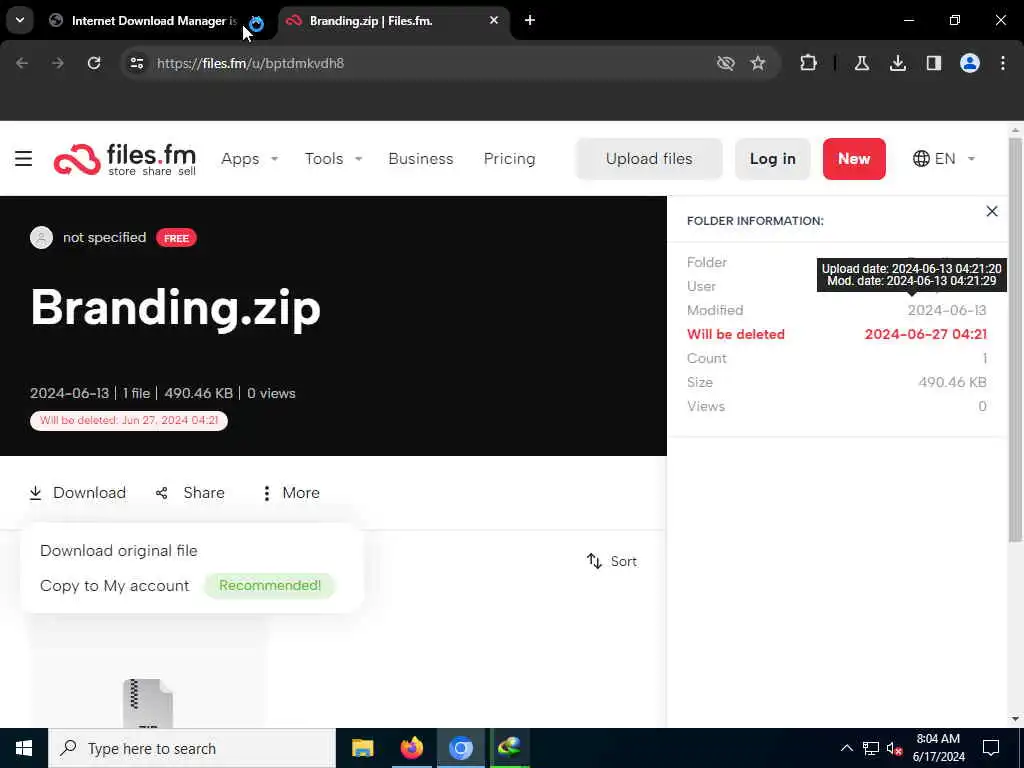Screen dimensions: 1024x768
Task: Click the Sort control
Action: [611, 561]
